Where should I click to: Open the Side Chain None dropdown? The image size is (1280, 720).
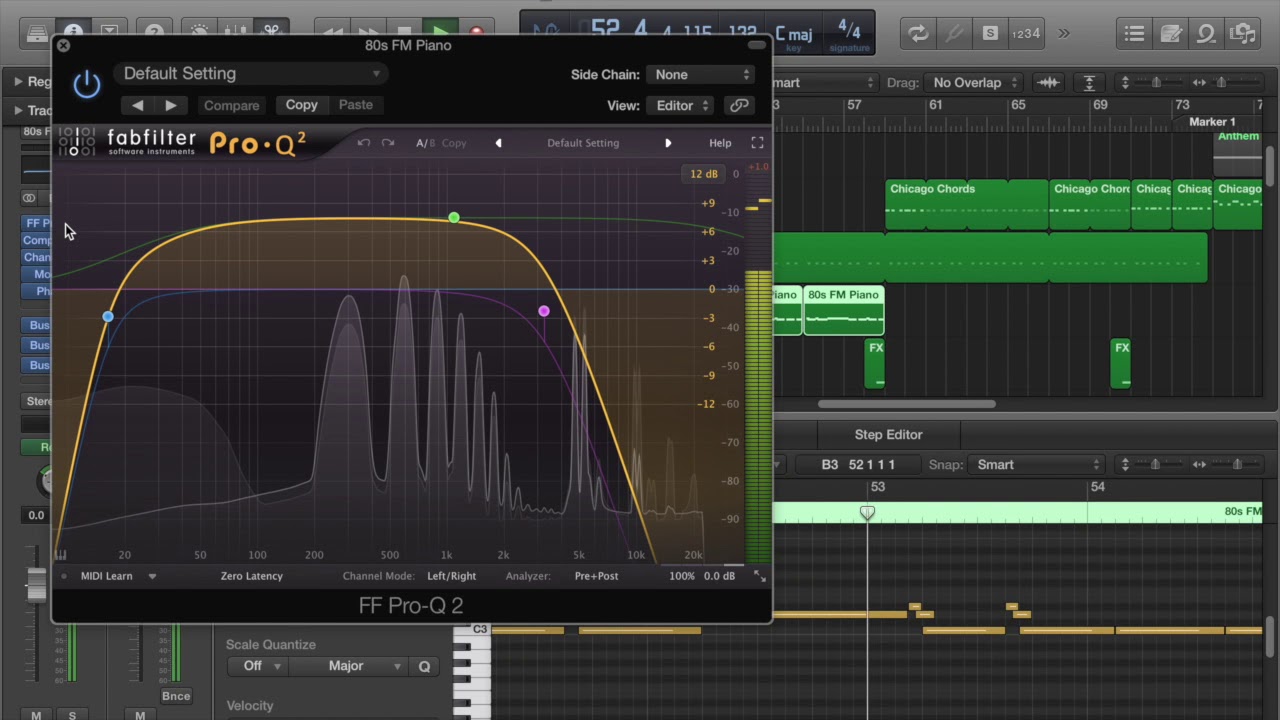tap(700, 74)
